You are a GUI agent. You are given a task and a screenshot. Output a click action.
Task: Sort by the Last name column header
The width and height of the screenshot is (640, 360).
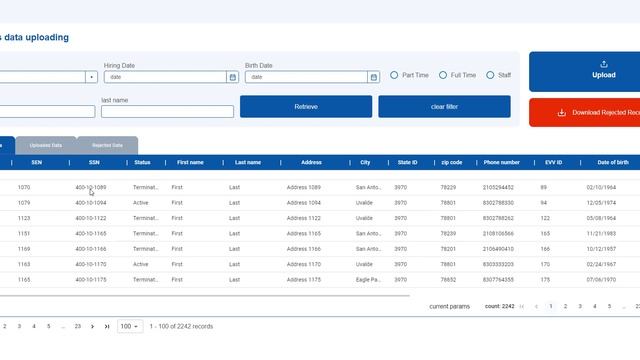click(248, 162)
